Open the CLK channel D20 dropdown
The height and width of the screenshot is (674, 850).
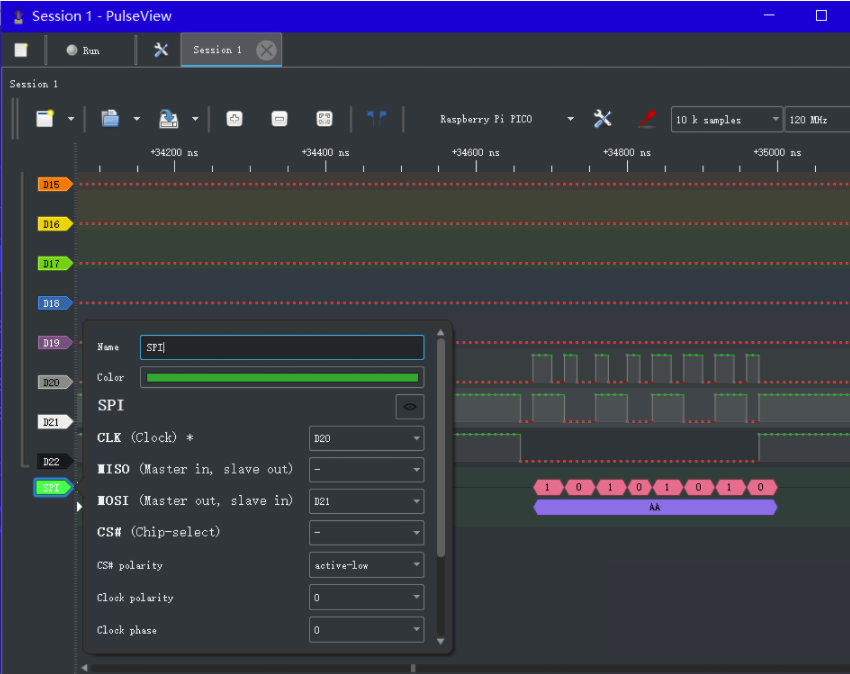coord(366,438)
